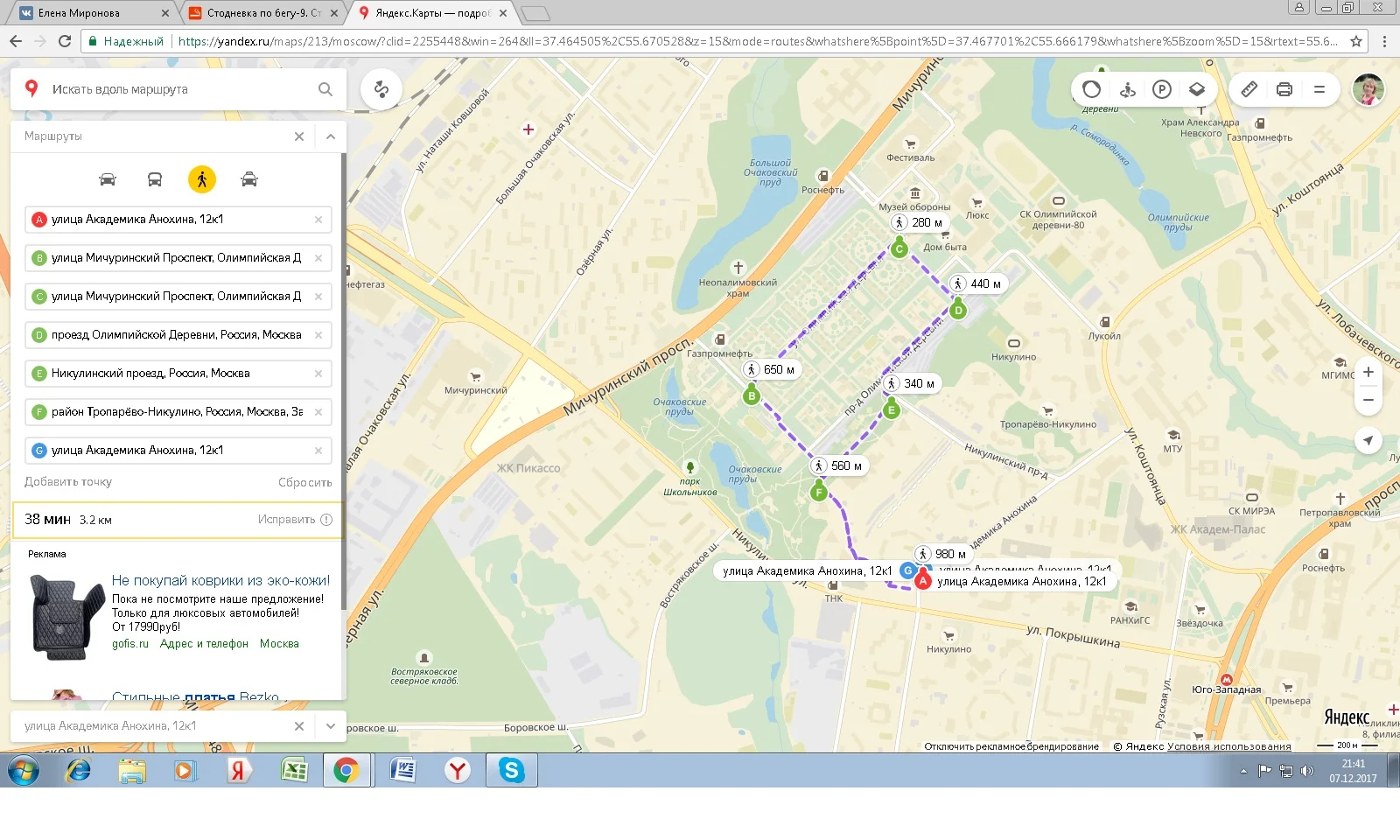Switch to the Стодневка по бегу tab
The width and height of the screenshot is (1400, 840).
262,12
